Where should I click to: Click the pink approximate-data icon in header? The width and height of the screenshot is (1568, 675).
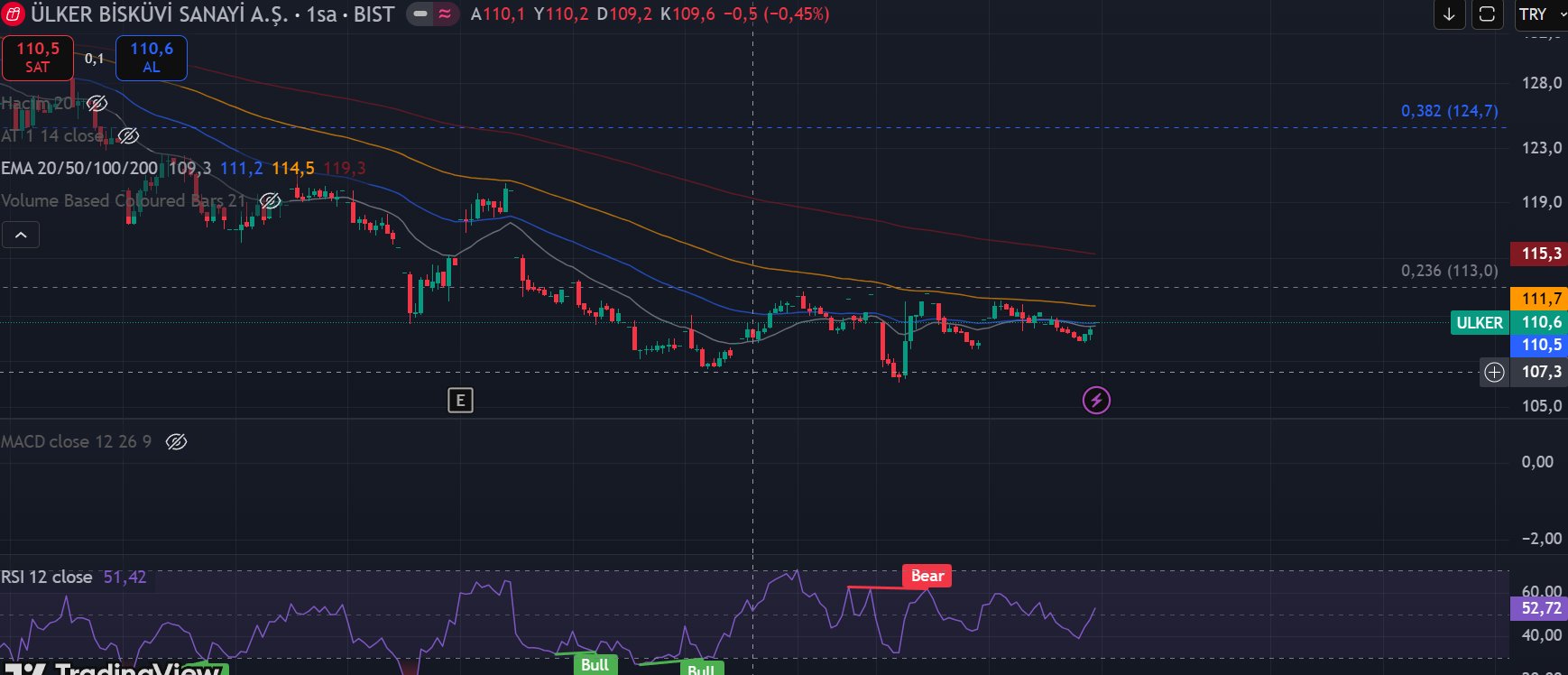445,14
